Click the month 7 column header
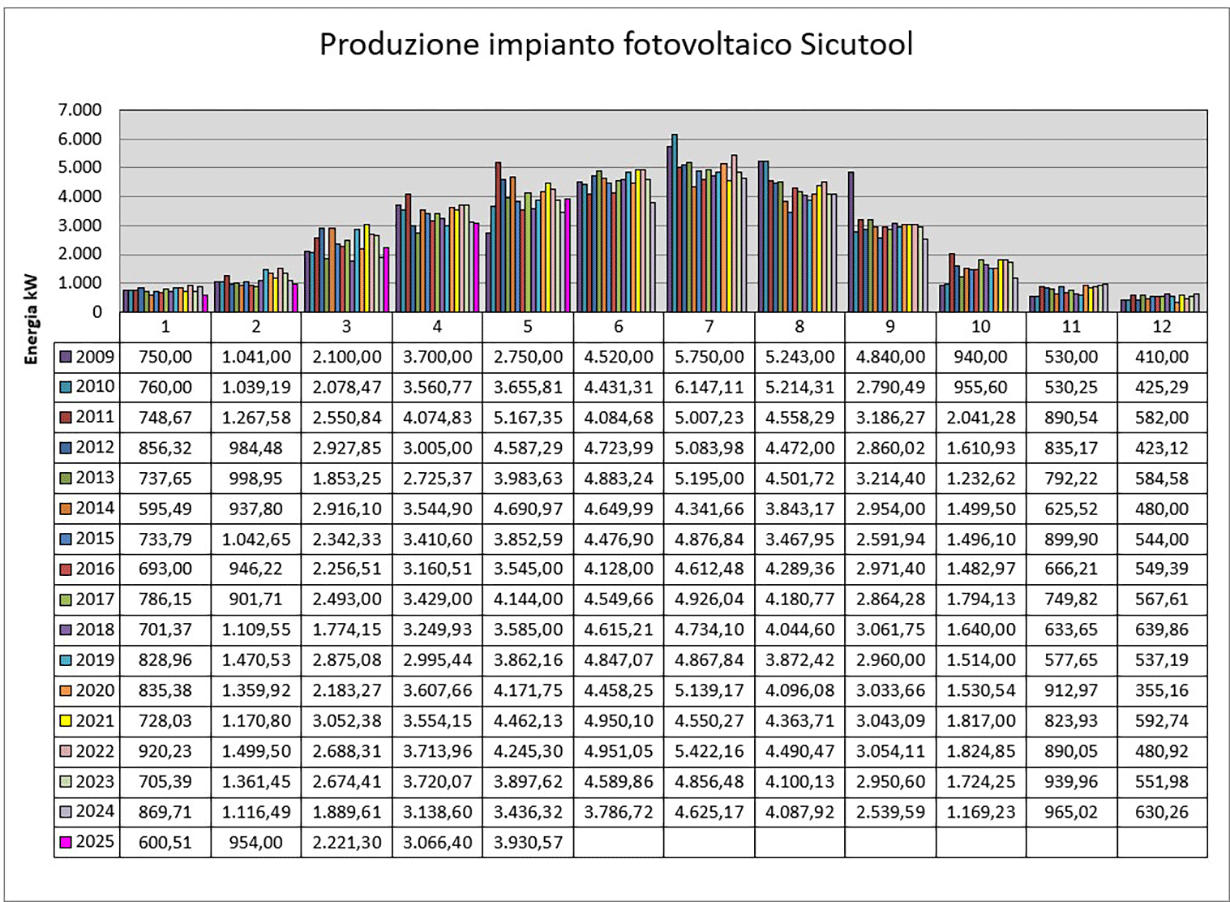This screenshot has width=1230, height=902. pos(709,326)
